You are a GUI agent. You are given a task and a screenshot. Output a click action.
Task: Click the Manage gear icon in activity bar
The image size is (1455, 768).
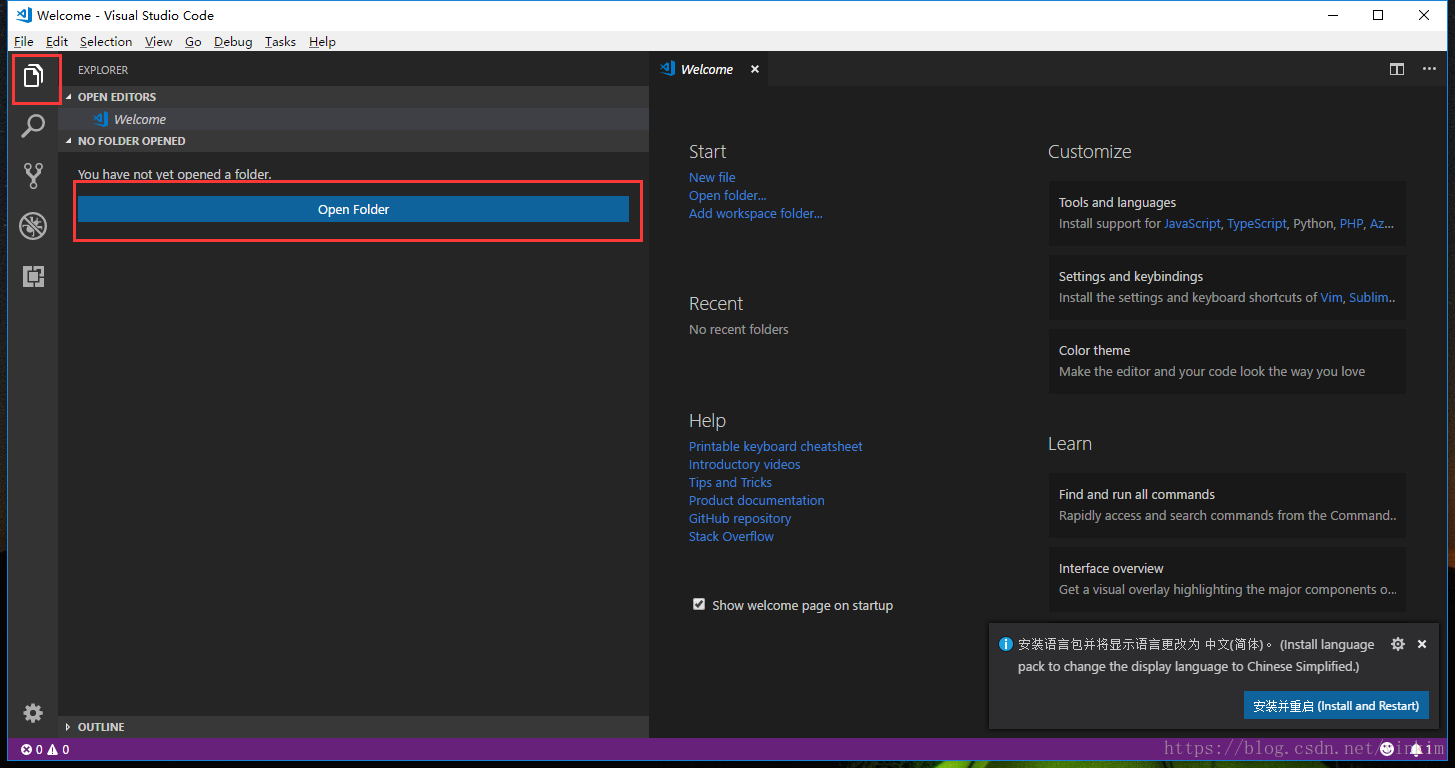pyautogui.click(x=33, y=712)
